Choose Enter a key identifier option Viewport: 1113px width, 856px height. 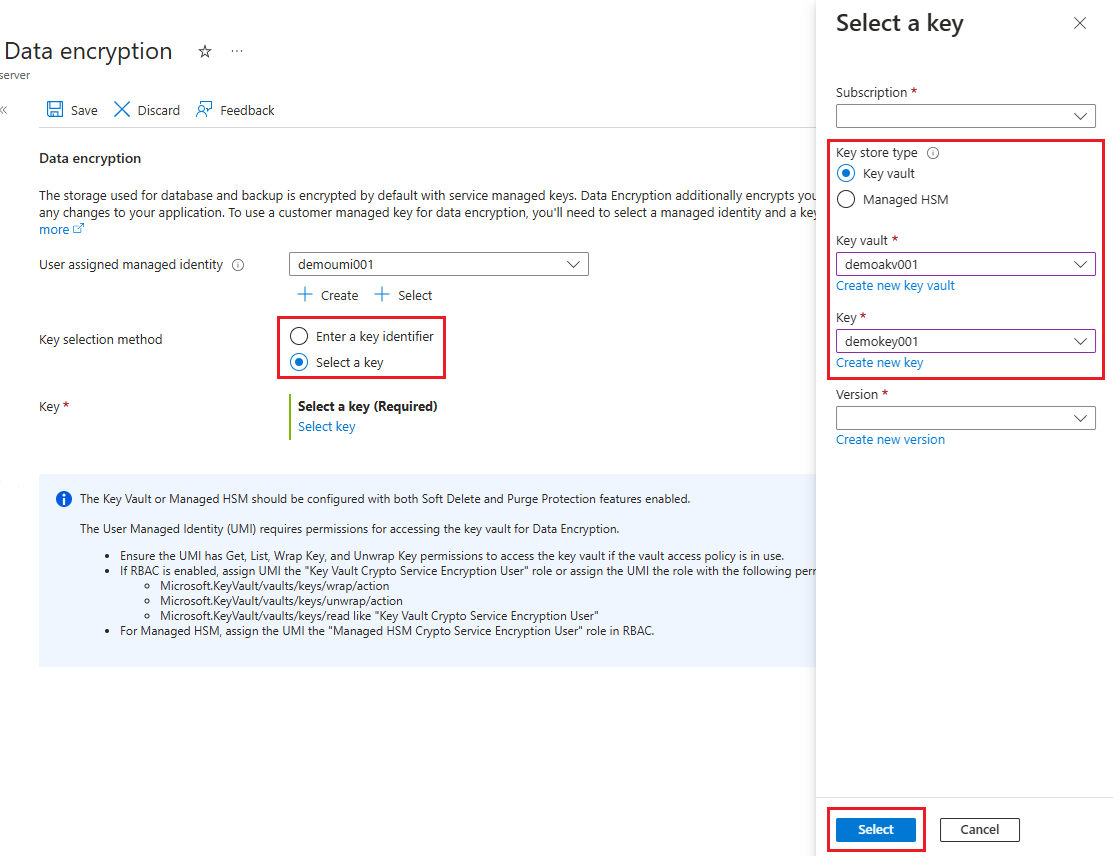(299, 337)
